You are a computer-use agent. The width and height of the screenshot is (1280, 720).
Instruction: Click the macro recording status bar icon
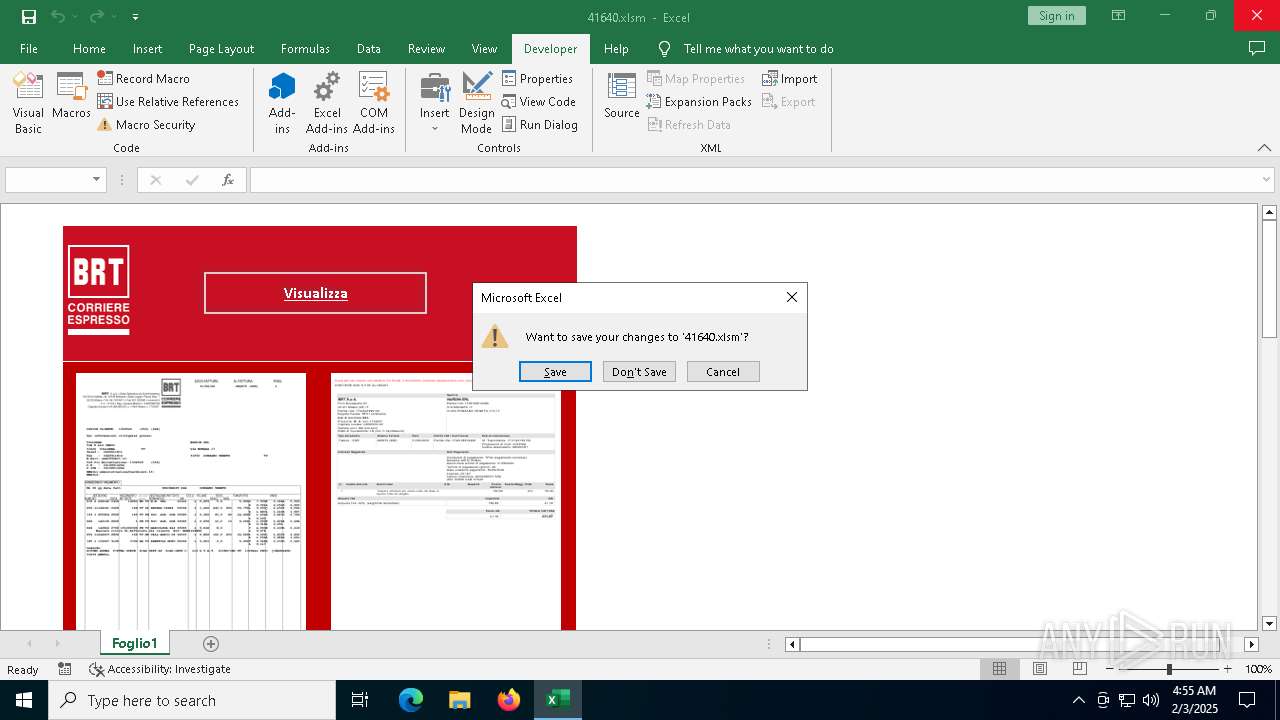pyautogui.click(x=65, y=669)
